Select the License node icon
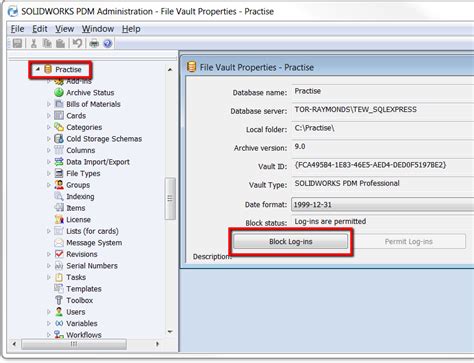 [59, 219]
